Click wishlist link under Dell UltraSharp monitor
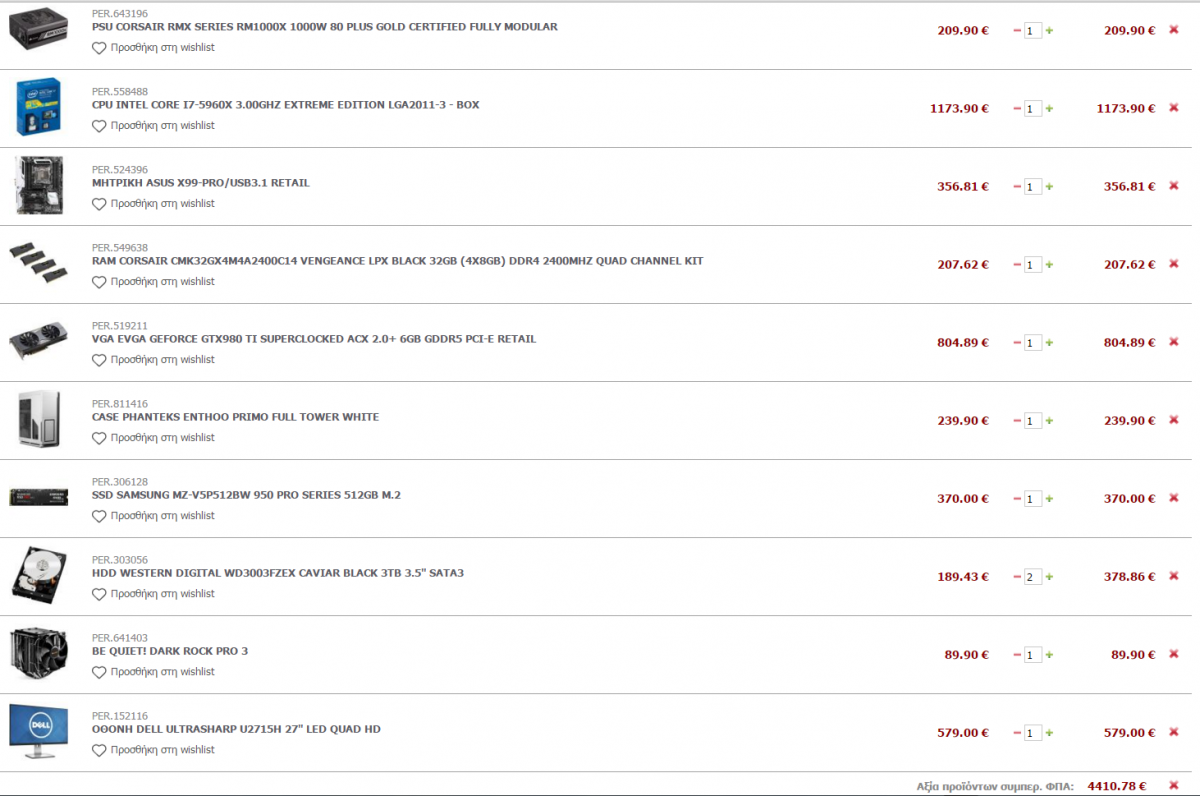Screen dimensions: 1200x796 point(153,750)
